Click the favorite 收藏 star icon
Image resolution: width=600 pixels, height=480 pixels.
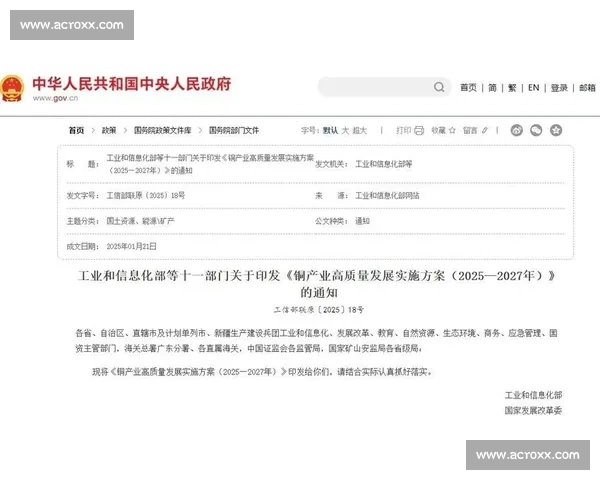(452, 131)
